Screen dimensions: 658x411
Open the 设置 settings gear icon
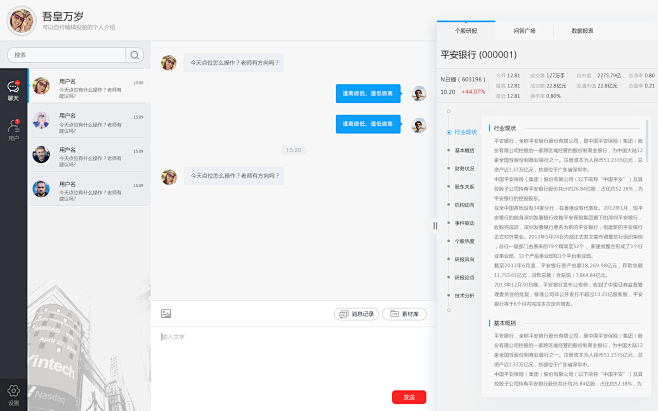point(13,395)
